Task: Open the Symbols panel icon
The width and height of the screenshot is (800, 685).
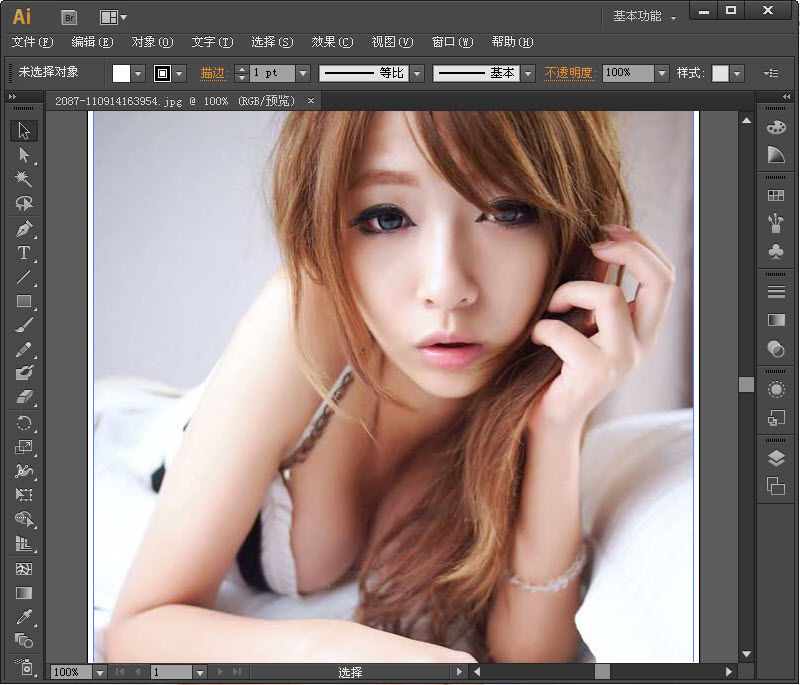Action: [776, 252]
